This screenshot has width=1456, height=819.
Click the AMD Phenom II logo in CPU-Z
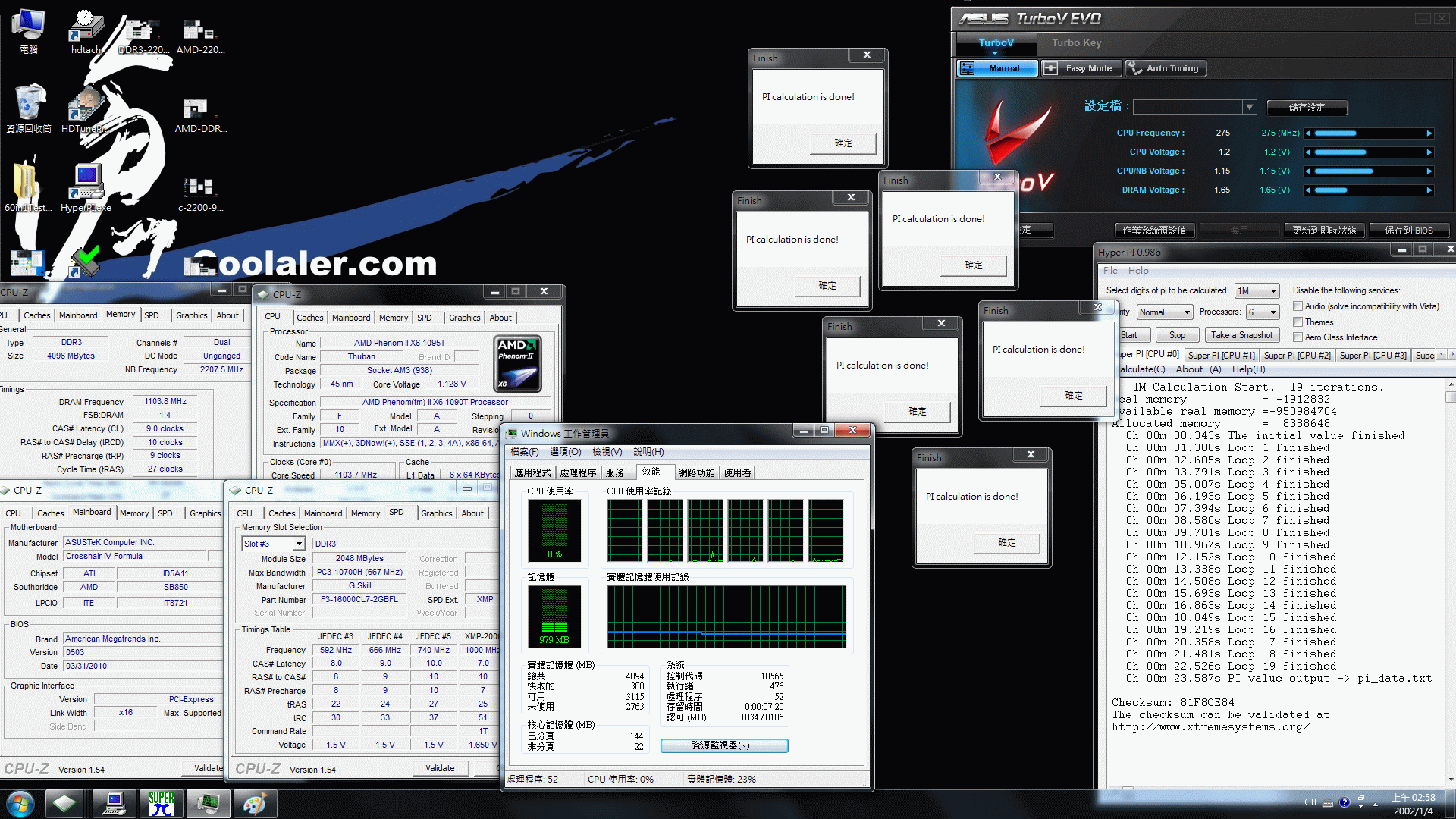(518, 364)
